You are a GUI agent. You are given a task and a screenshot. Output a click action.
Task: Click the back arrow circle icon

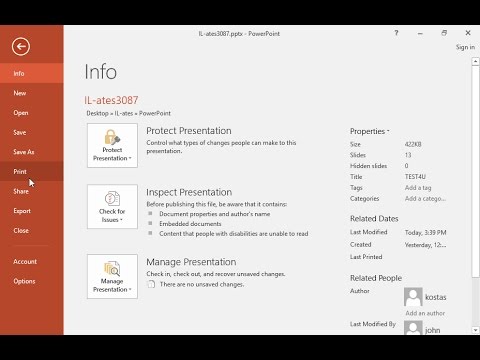pyautogui.click(x=21, y=46)
